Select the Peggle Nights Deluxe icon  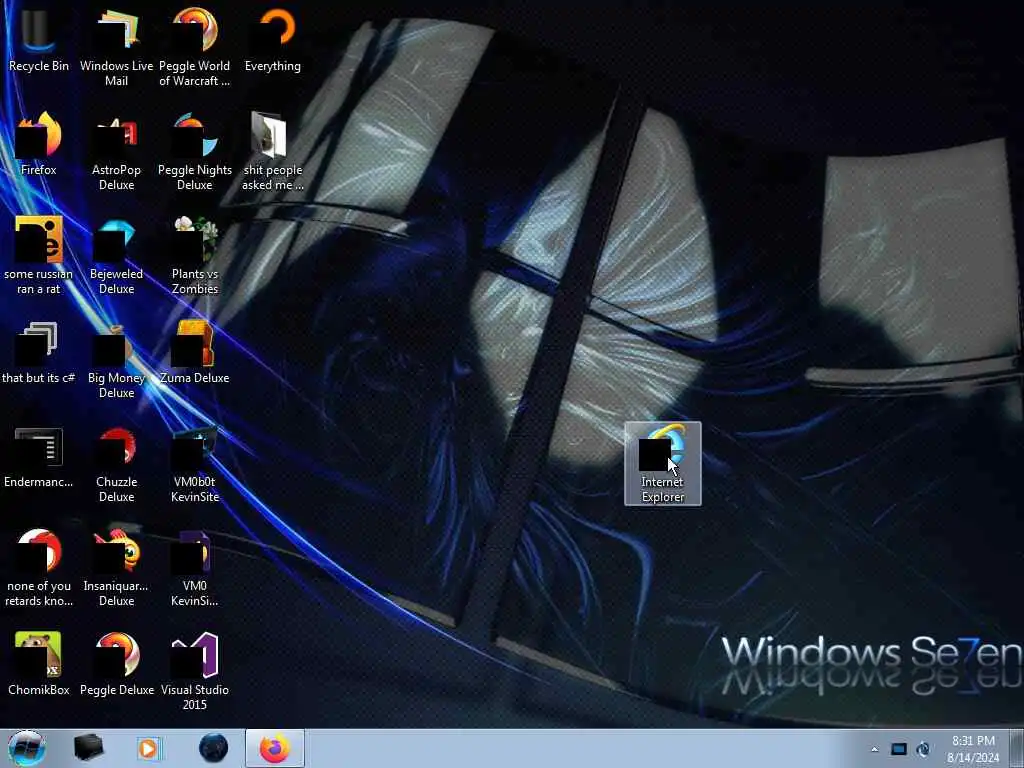coord(195,150)
